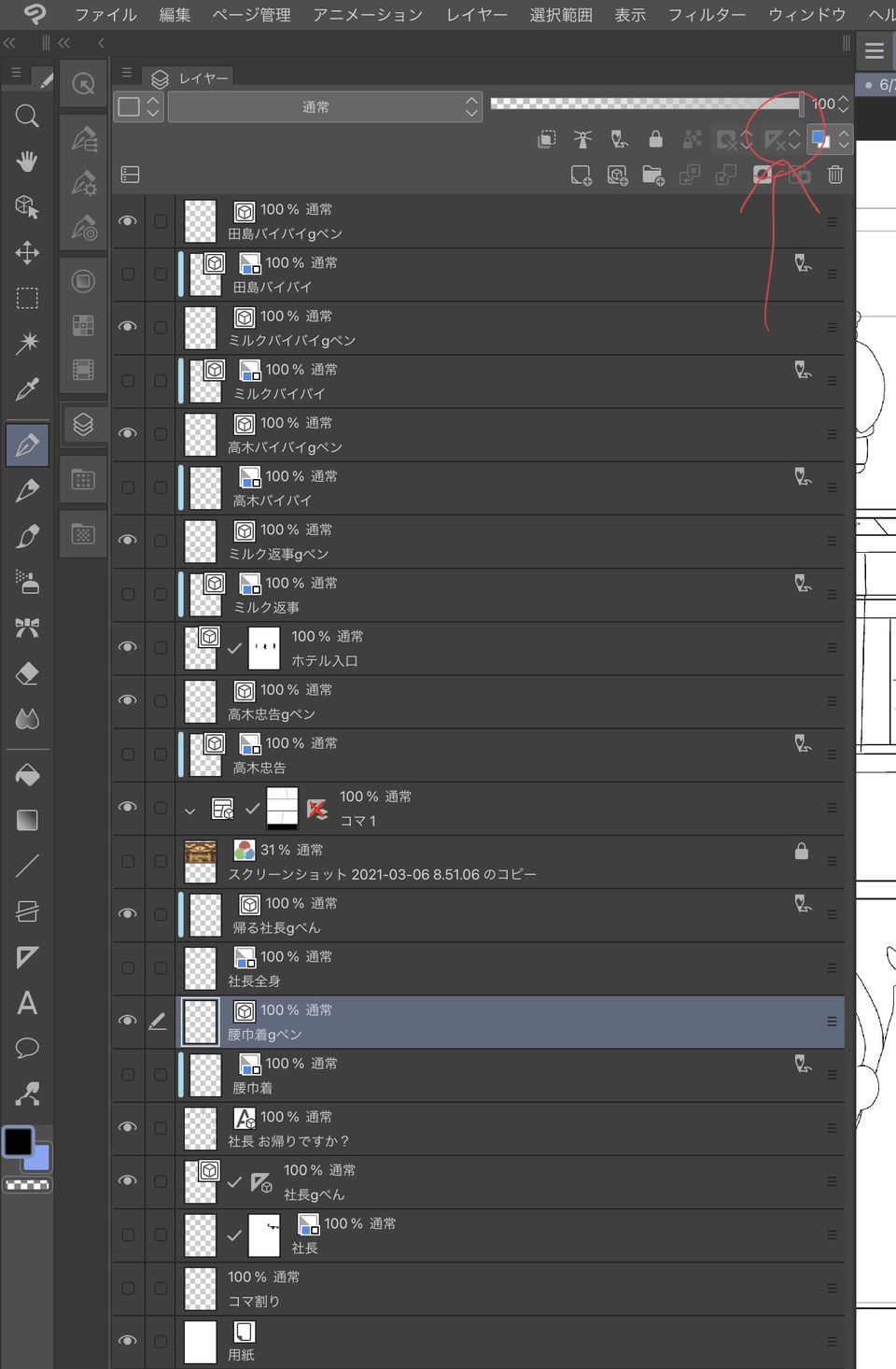
Task: Expand the コマ 1 folder chevron
Action: click(x=190, y=811)
